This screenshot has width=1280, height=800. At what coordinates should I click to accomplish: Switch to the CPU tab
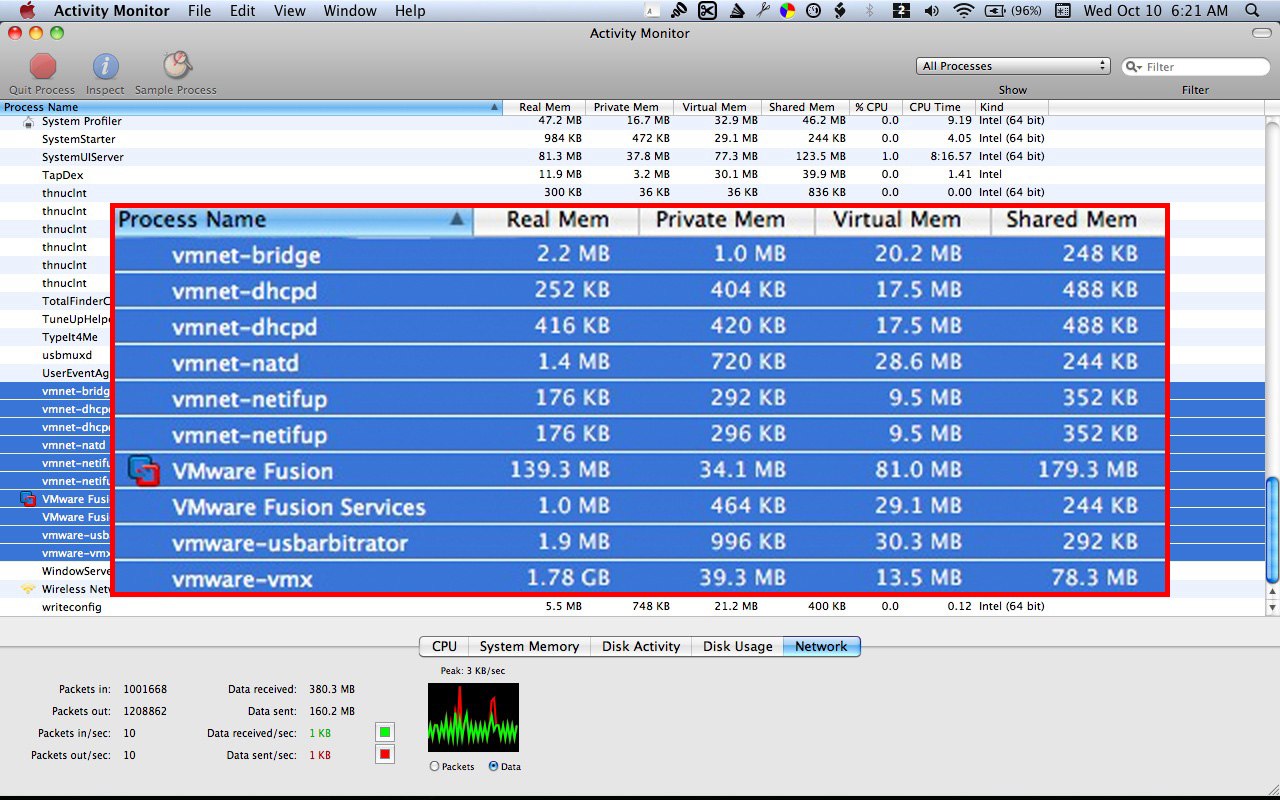[444, 647]
